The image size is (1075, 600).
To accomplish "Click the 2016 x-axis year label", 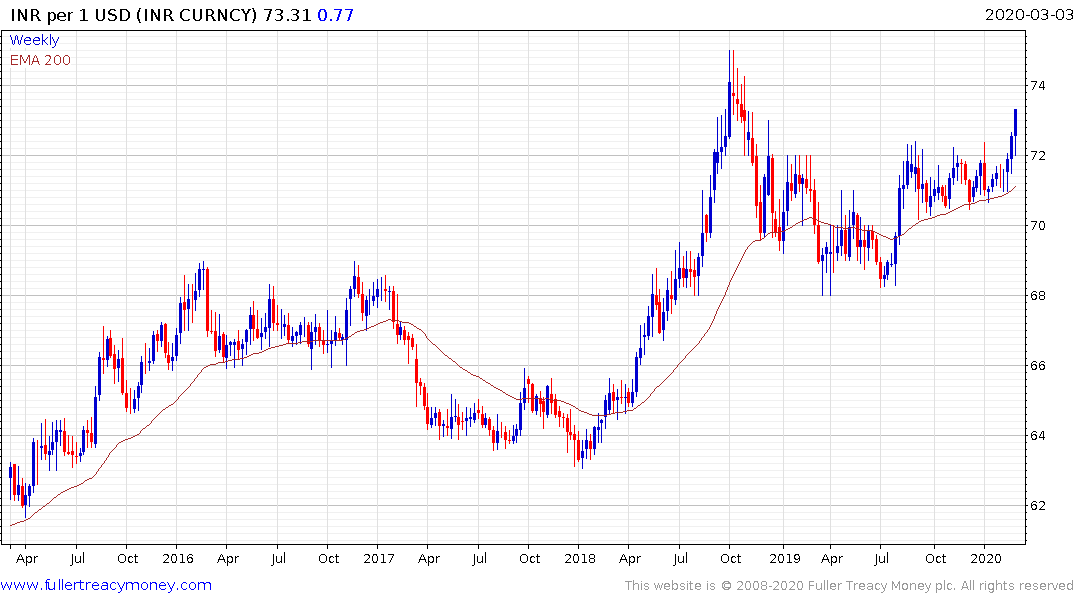I will tap(178, 558).
